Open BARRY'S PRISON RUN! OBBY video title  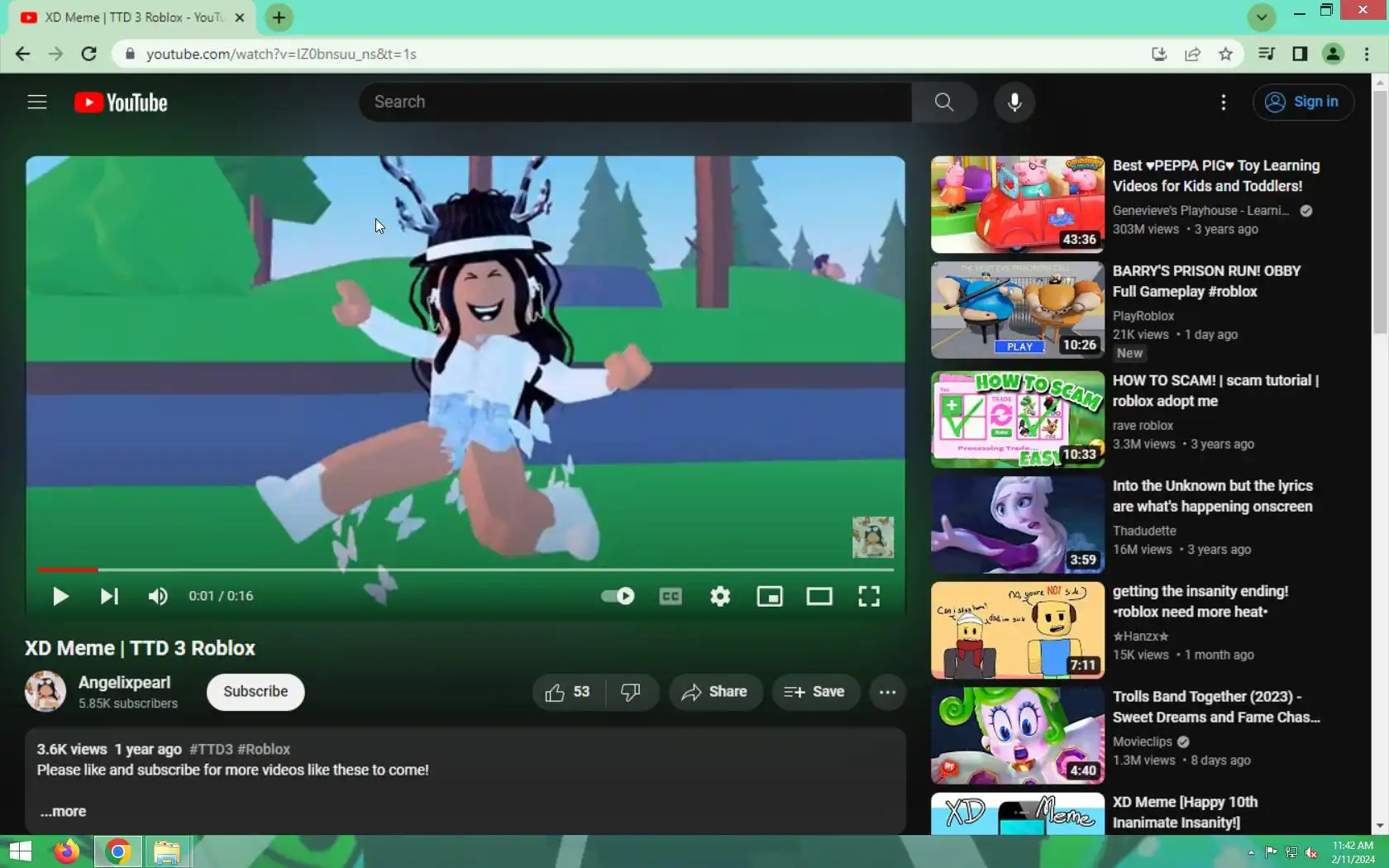[1206, 281]
